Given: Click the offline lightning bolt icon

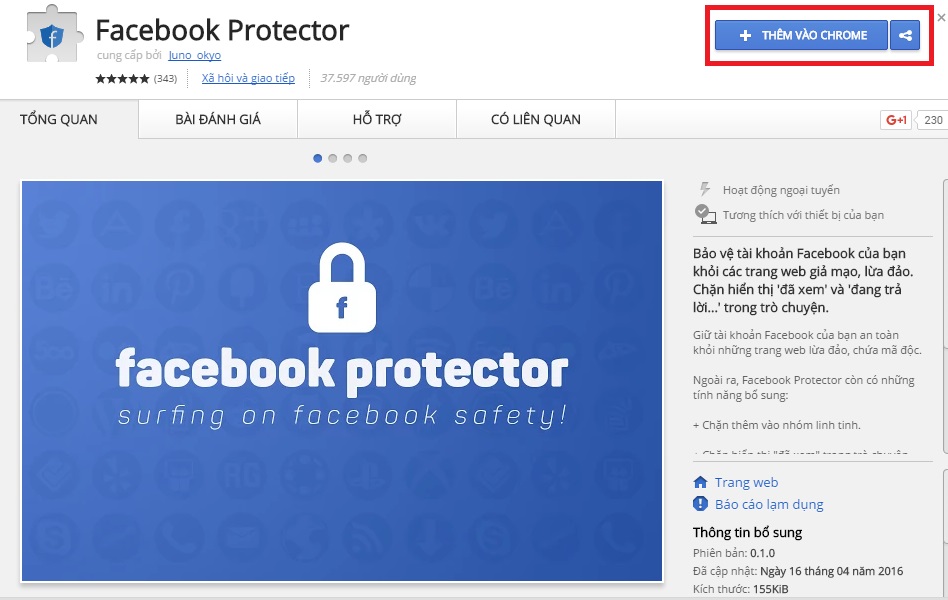Looking at the screenshot, I should click(x=705, y=190).
